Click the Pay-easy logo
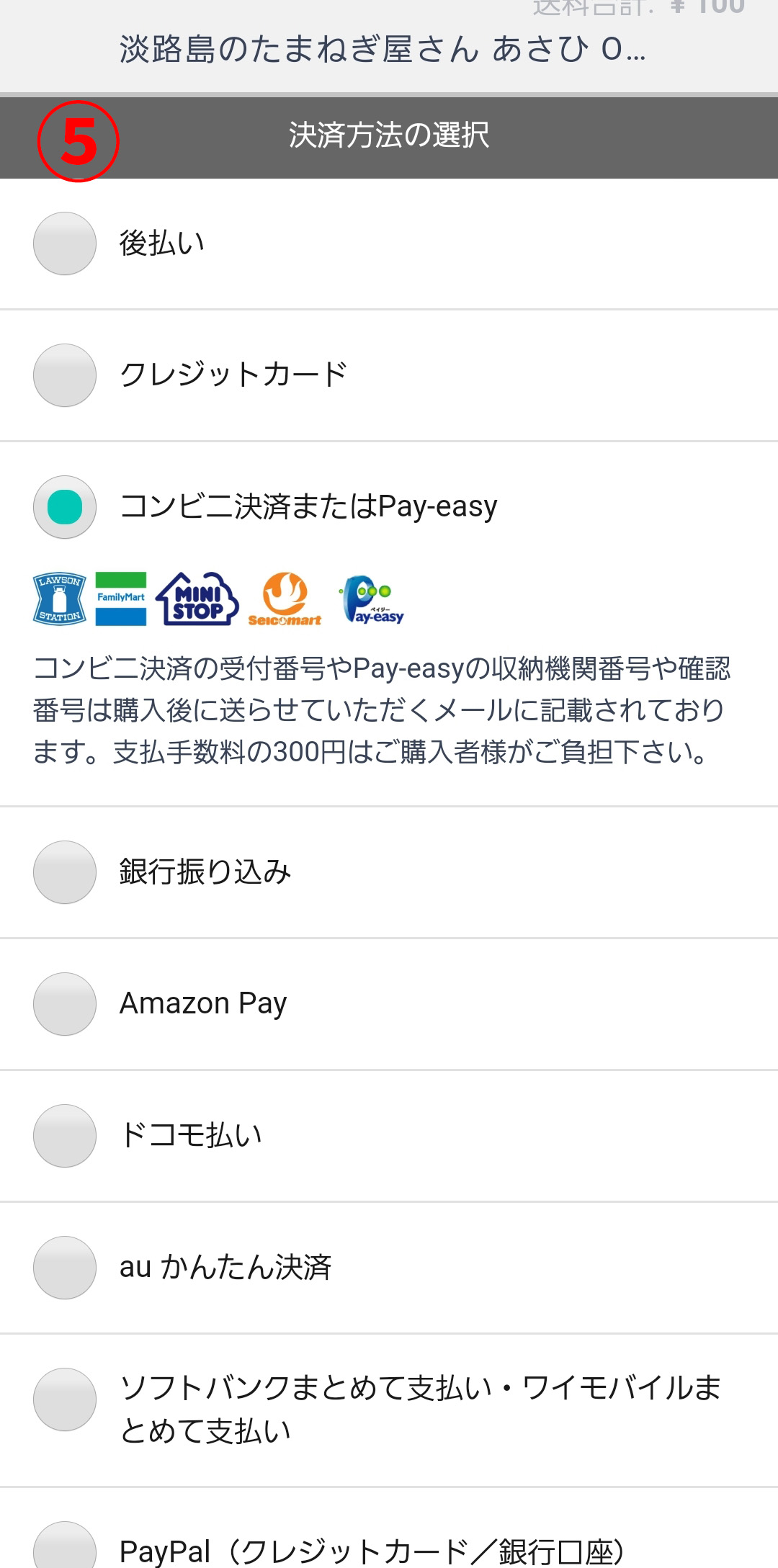778x1568 pixels. tap(372, 599)
